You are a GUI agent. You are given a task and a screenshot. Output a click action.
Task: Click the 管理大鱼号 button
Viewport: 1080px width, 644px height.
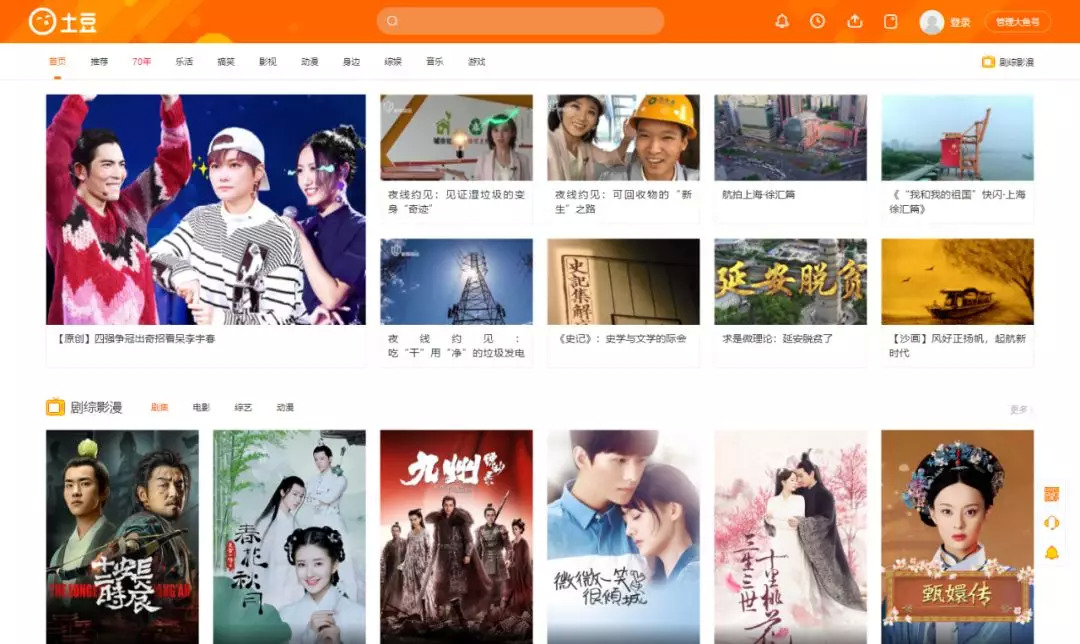coord(1018,22)
